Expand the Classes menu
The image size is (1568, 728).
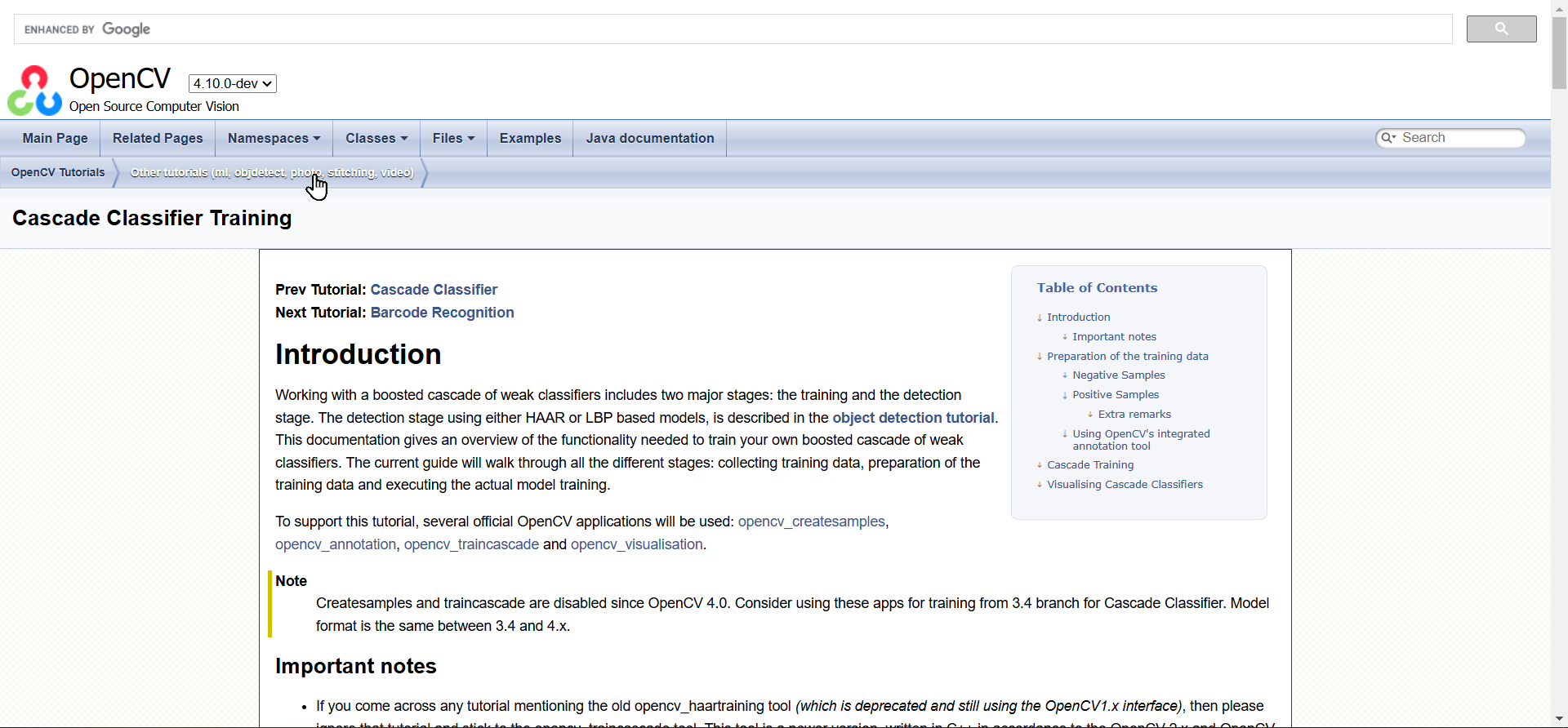pos(376,139)
